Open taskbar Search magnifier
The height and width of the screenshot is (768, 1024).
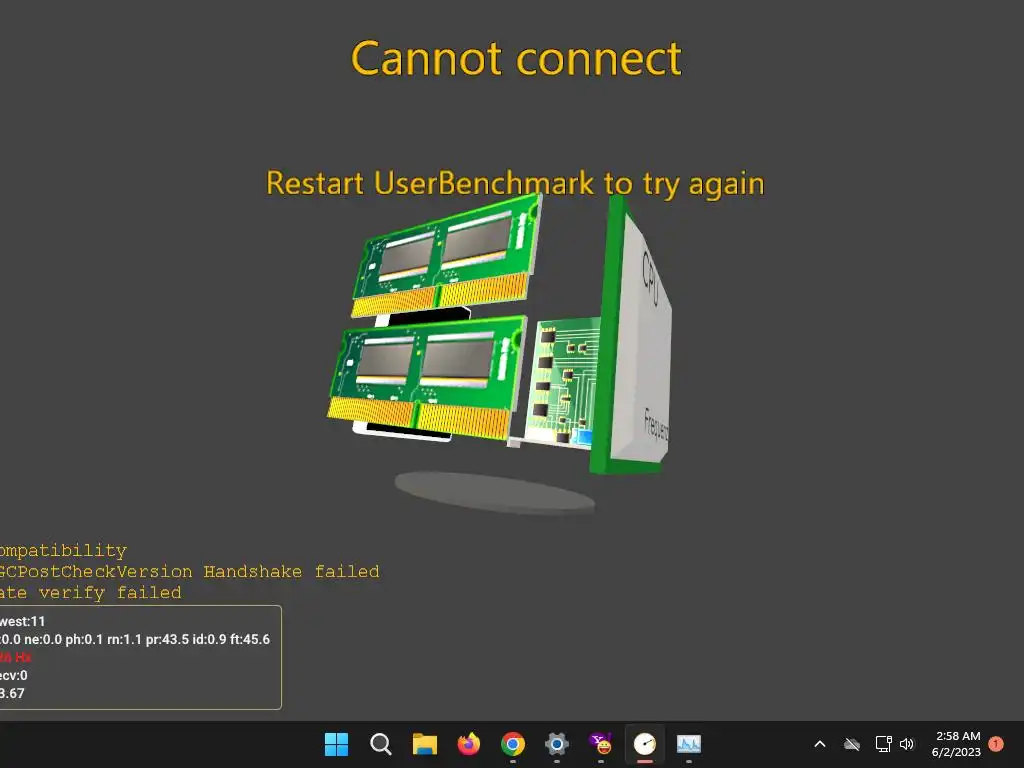click(x=381, y=744)
